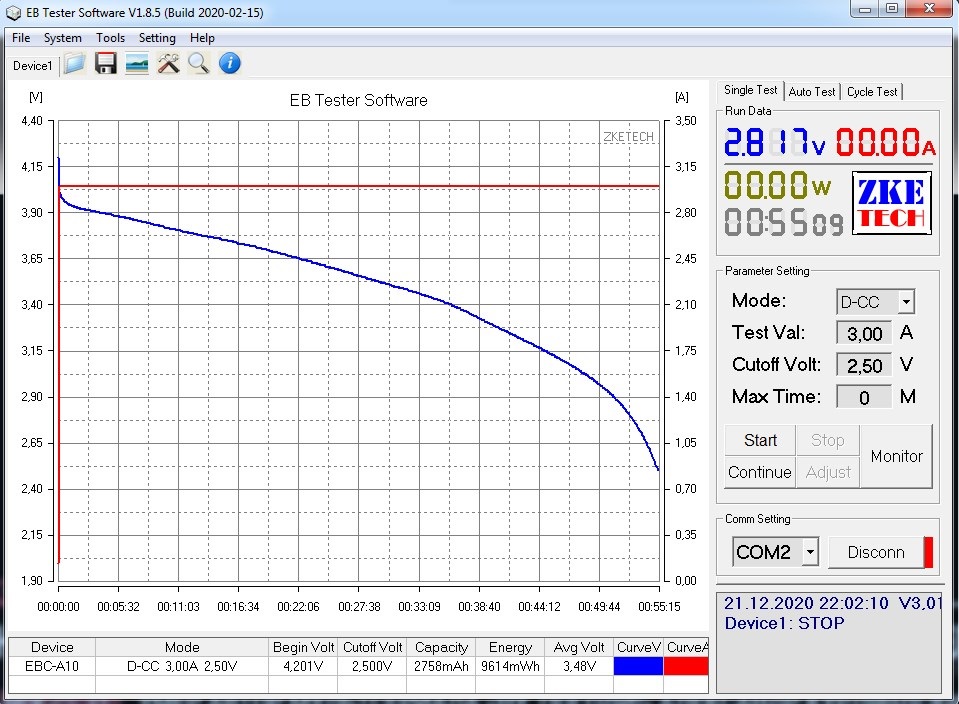Click the landscape picture toolbar icon
Image resolution: width=959 pixels, height=704 pixels.
(137, 64)
